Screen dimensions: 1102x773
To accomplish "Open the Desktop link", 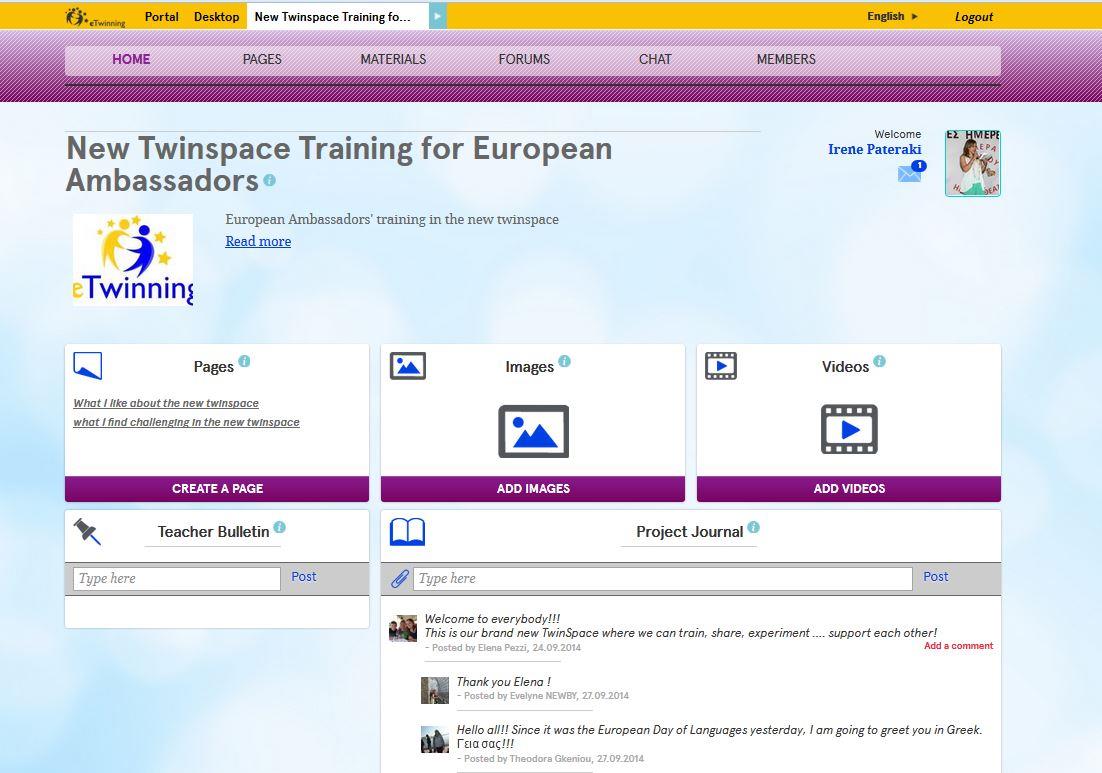I will 216,16.
